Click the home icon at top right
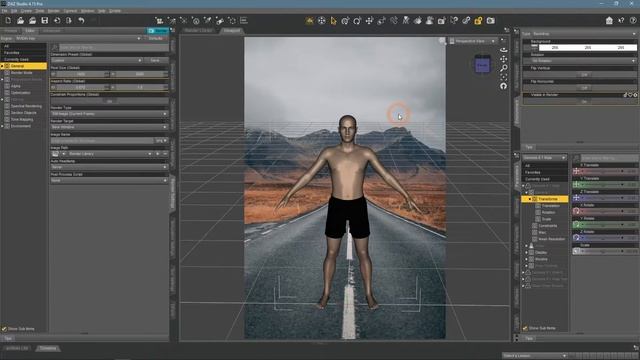This screenshot has height=360, width=640. 609,20
